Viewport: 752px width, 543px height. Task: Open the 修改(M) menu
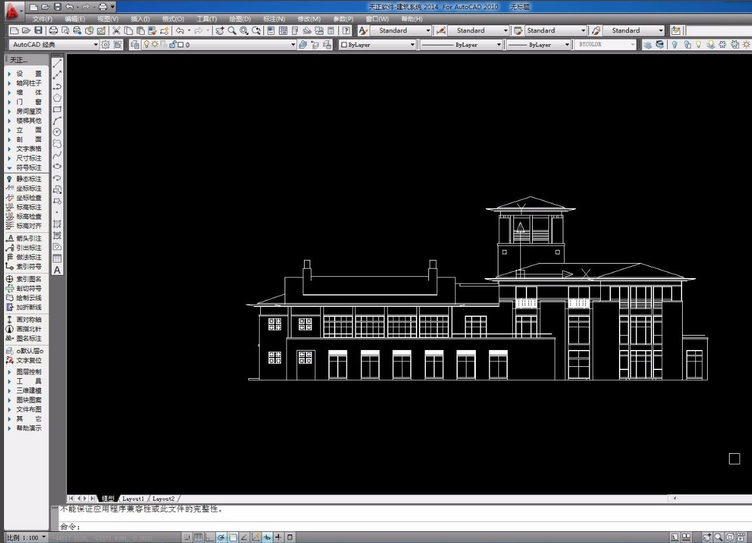point(309,19)
